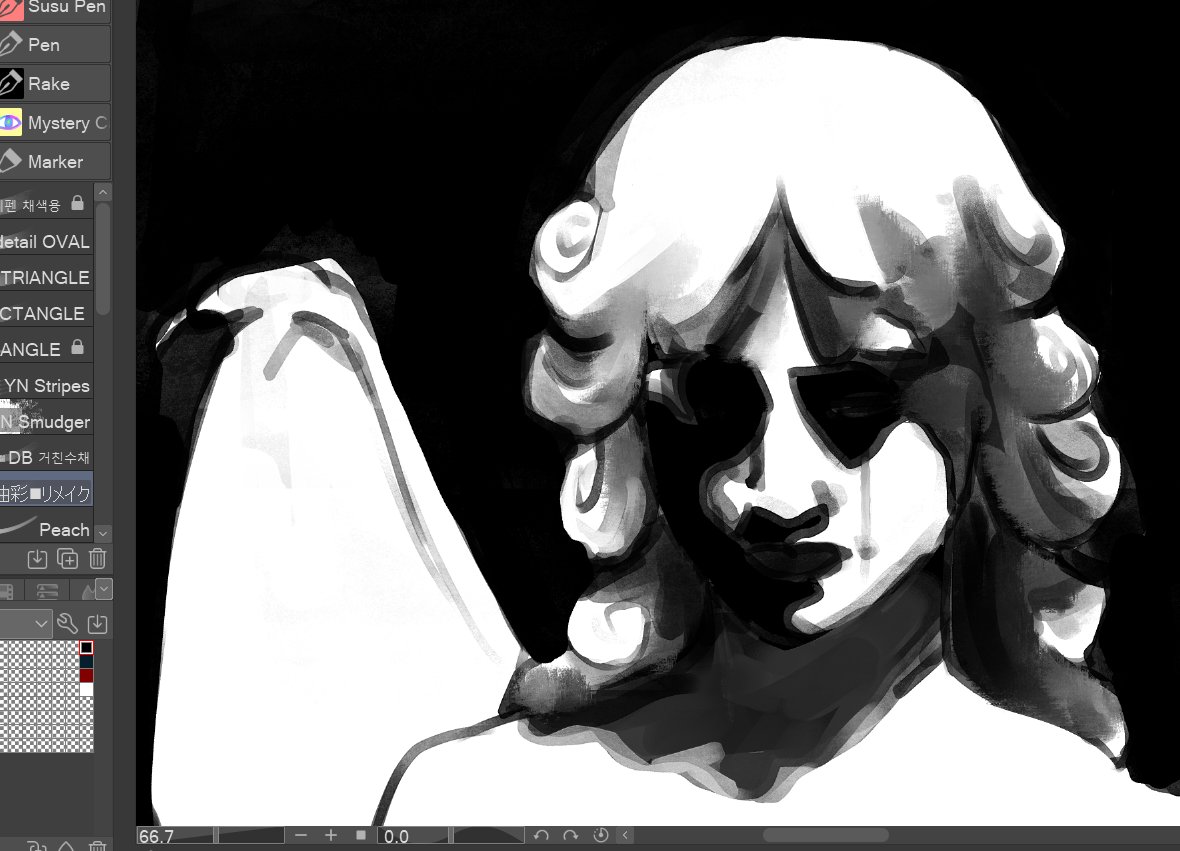Viewport: 1180px width, 851px height.
Task: Pick the Mystery C brush
Action: click(55, 122)
